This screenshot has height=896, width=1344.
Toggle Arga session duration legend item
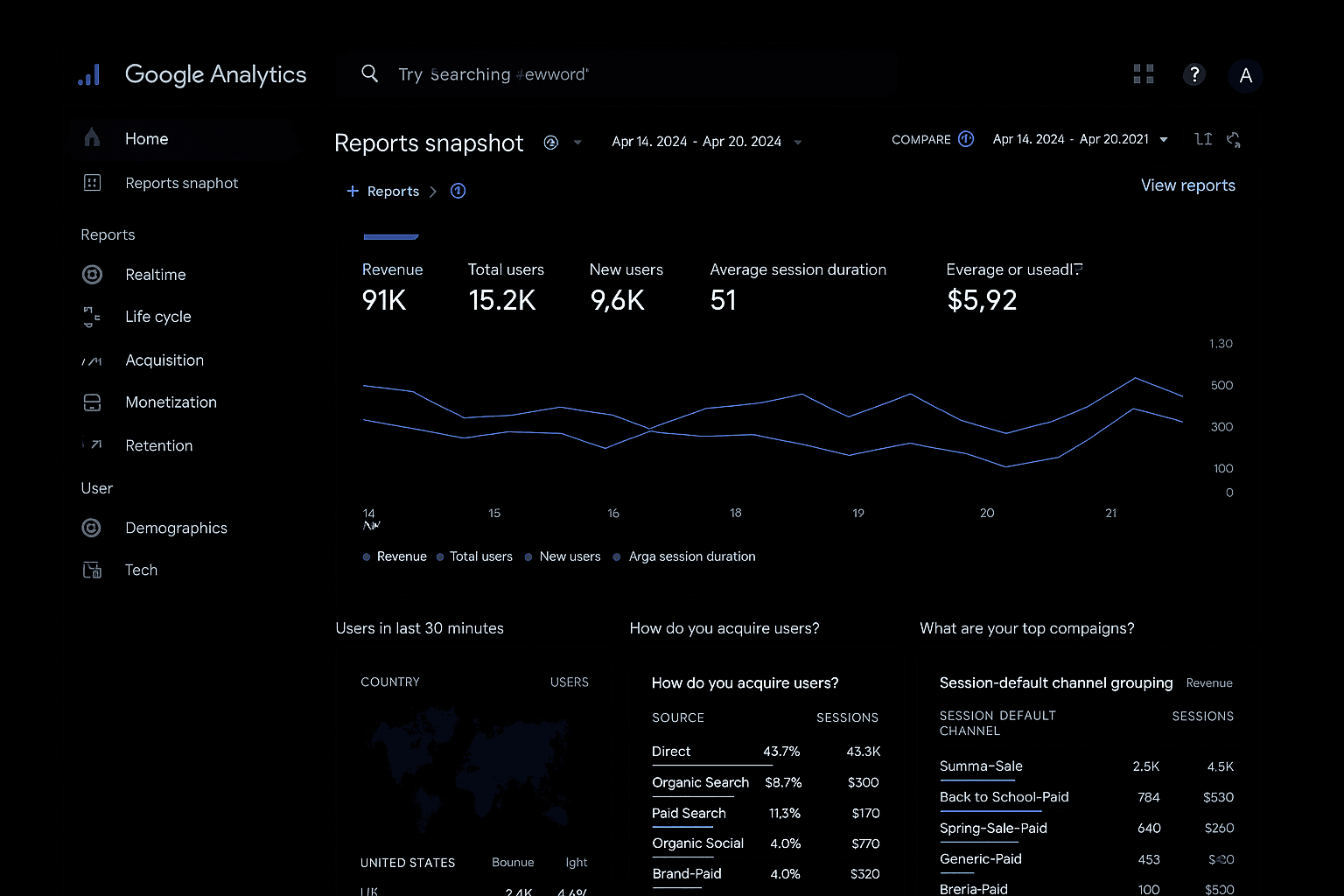(684, 556)
